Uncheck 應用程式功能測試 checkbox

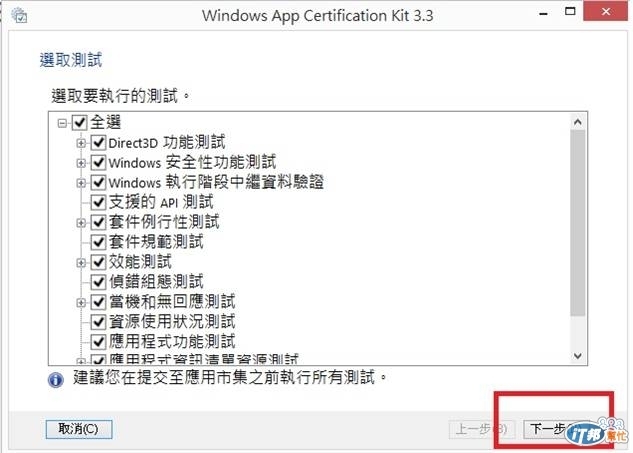pyautogui.click(x=98, y=342)
